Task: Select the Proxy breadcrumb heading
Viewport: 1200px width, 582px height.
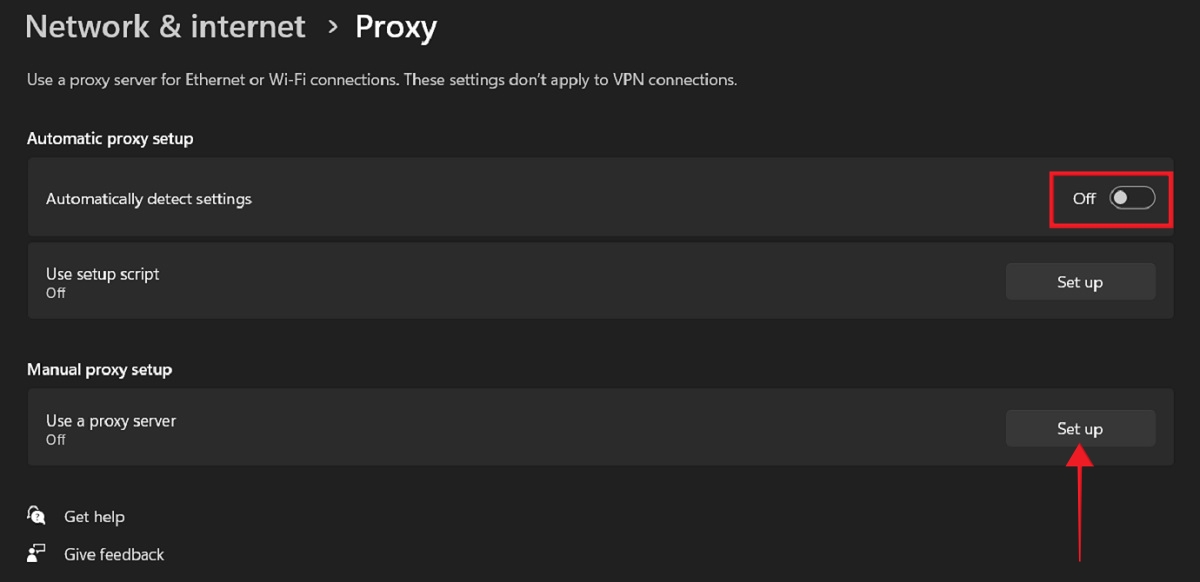Action: [x=396, y=26]
